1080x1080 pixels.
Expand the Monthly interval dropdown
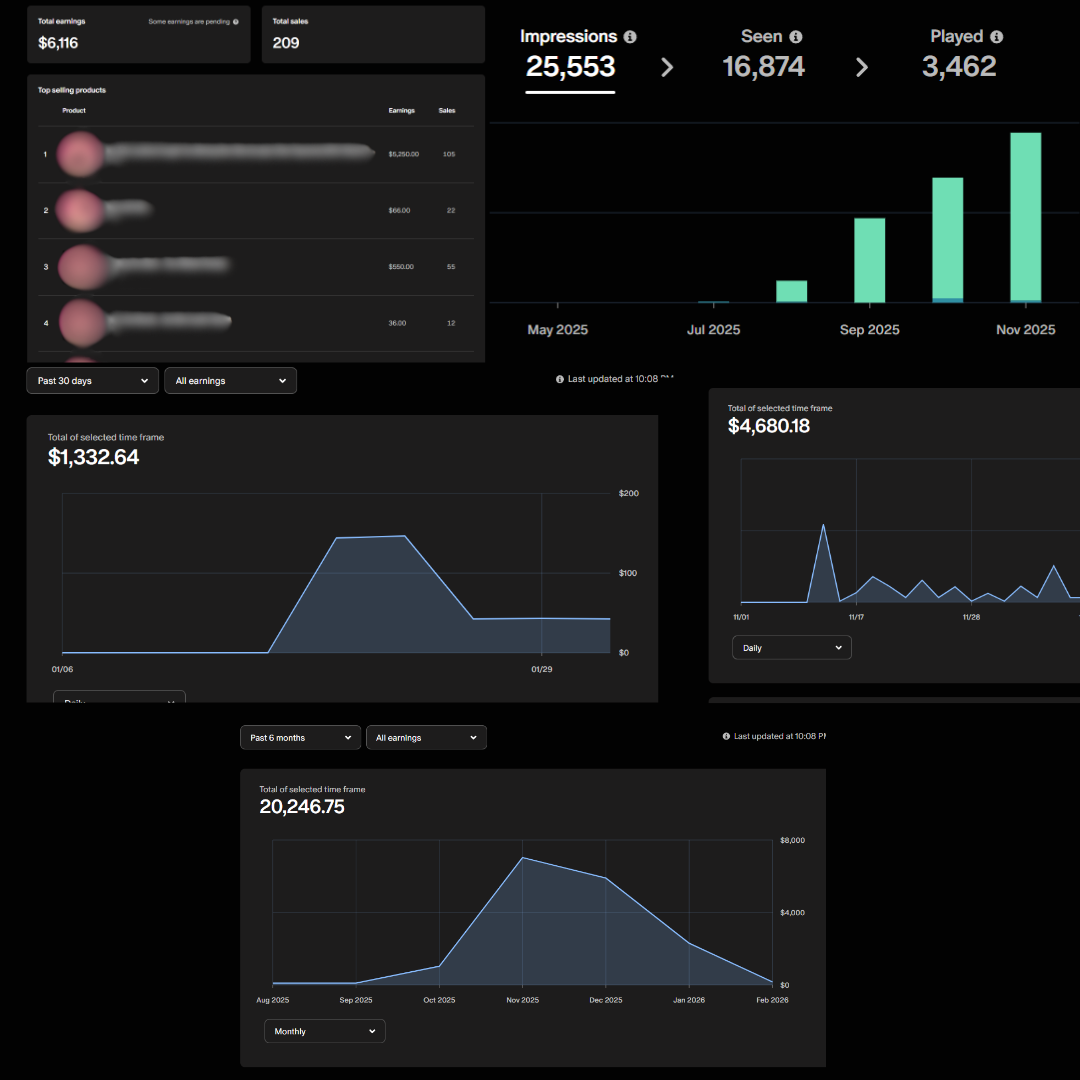324,1031
